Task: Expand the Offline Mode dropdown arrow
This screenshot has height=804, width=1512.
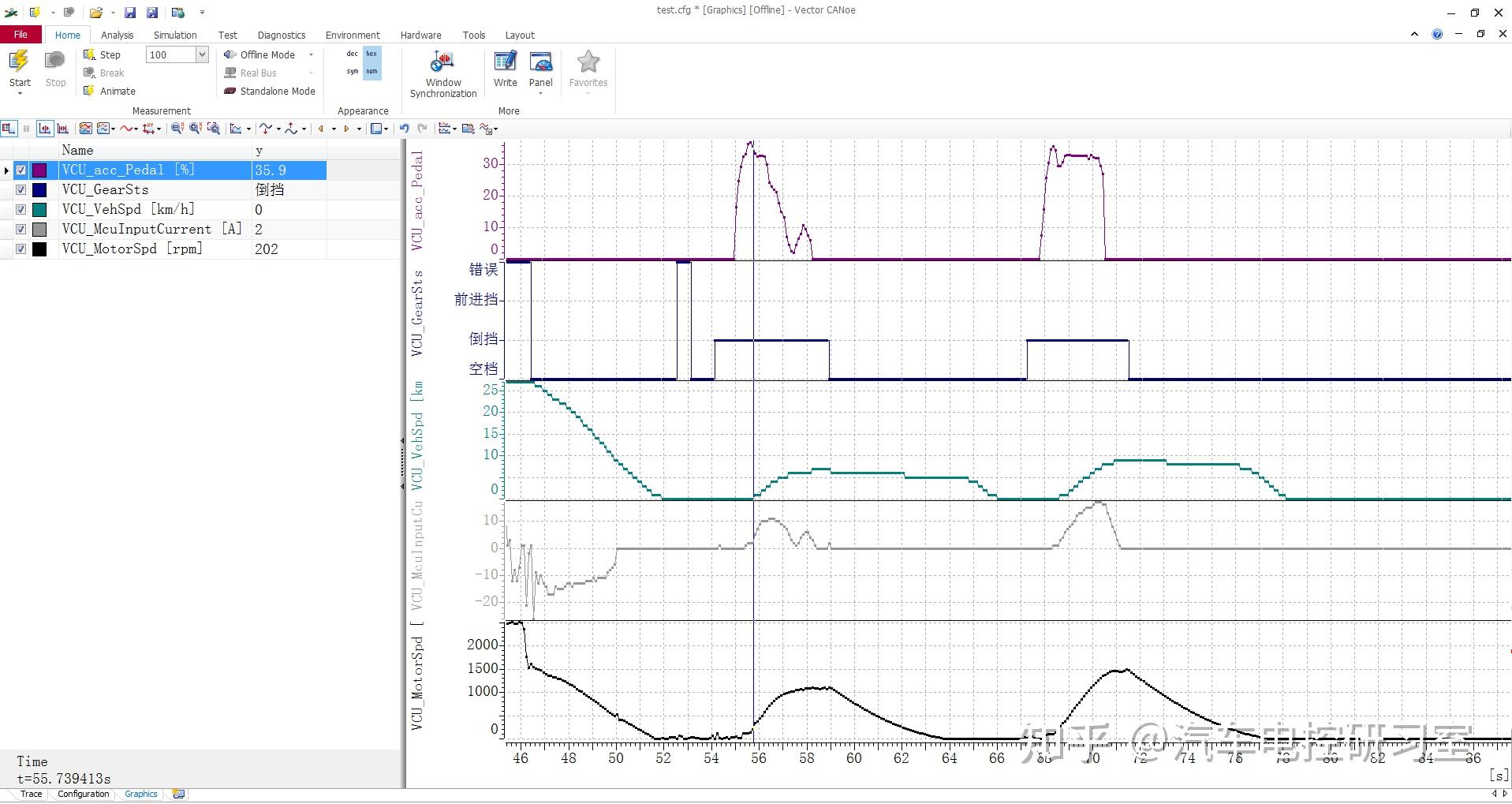Action: point(311,55)
